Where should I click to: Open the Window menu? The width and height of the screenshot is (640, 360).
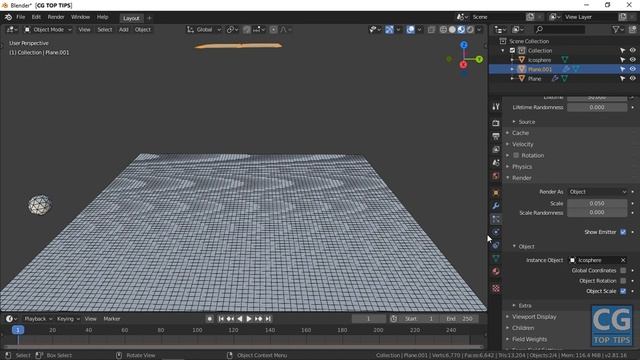80,17
